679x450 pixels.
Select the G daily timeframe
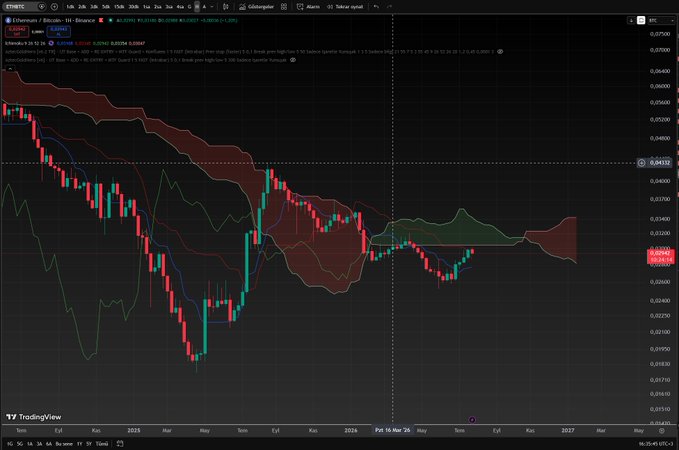click(189, 7)
